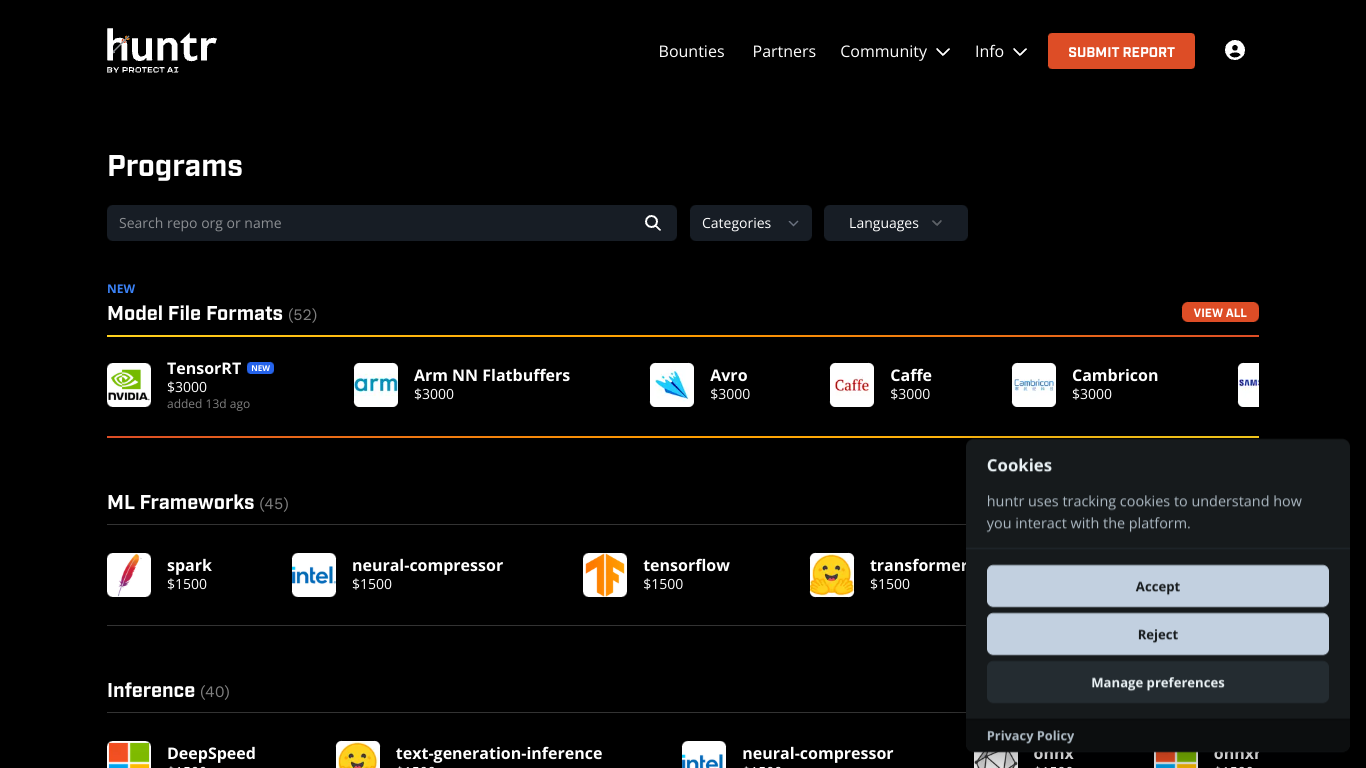Open the Arm NN Flatbuffers program
The width and height of the screenshot is (1366, 768).
(x=492, y=375)
